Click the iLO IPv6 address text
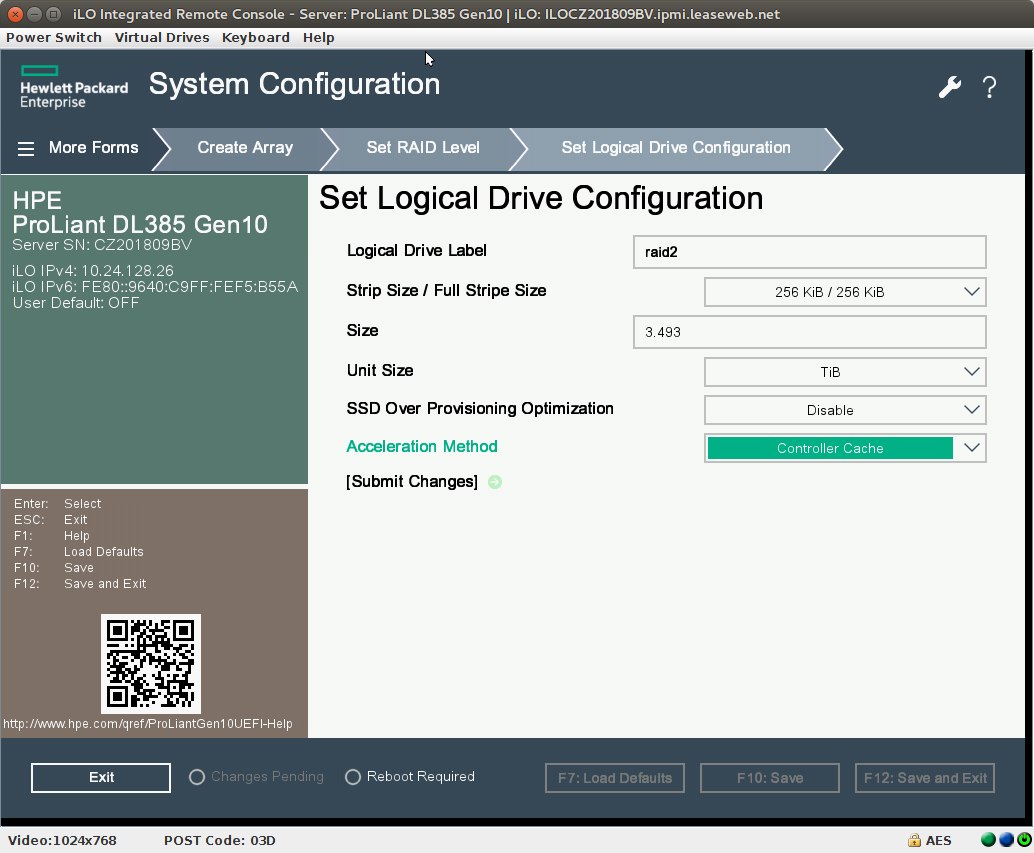This screenshot has width=1034, height=853. coord(156,287)
